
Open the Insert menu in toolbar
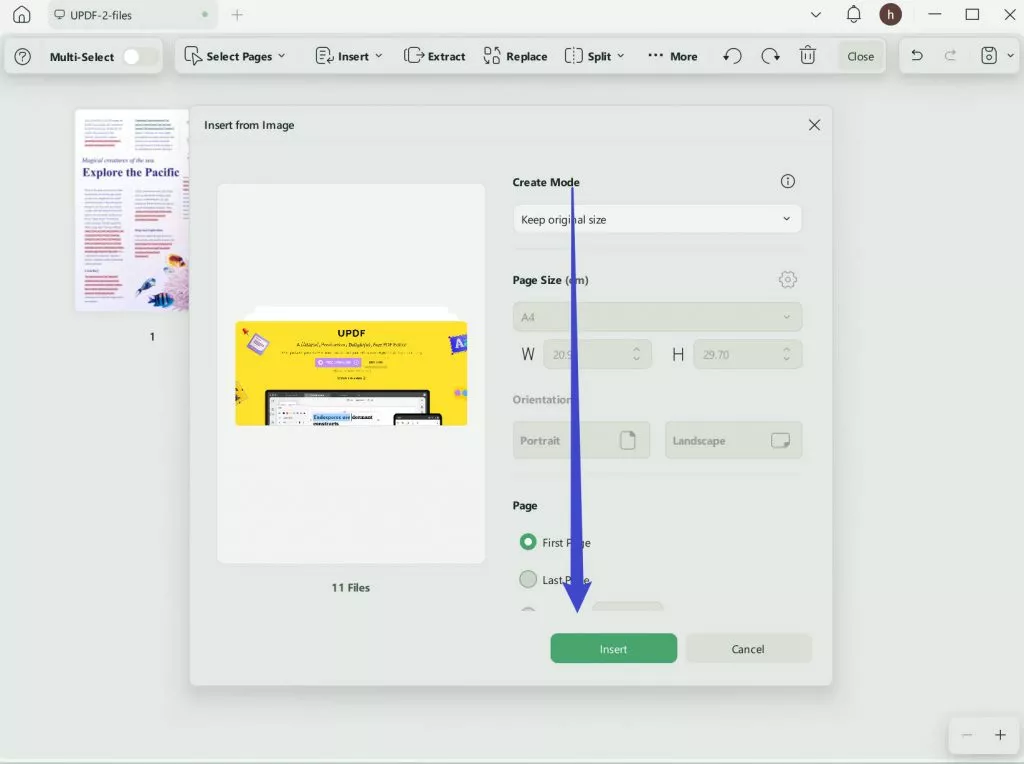point(349,56)
